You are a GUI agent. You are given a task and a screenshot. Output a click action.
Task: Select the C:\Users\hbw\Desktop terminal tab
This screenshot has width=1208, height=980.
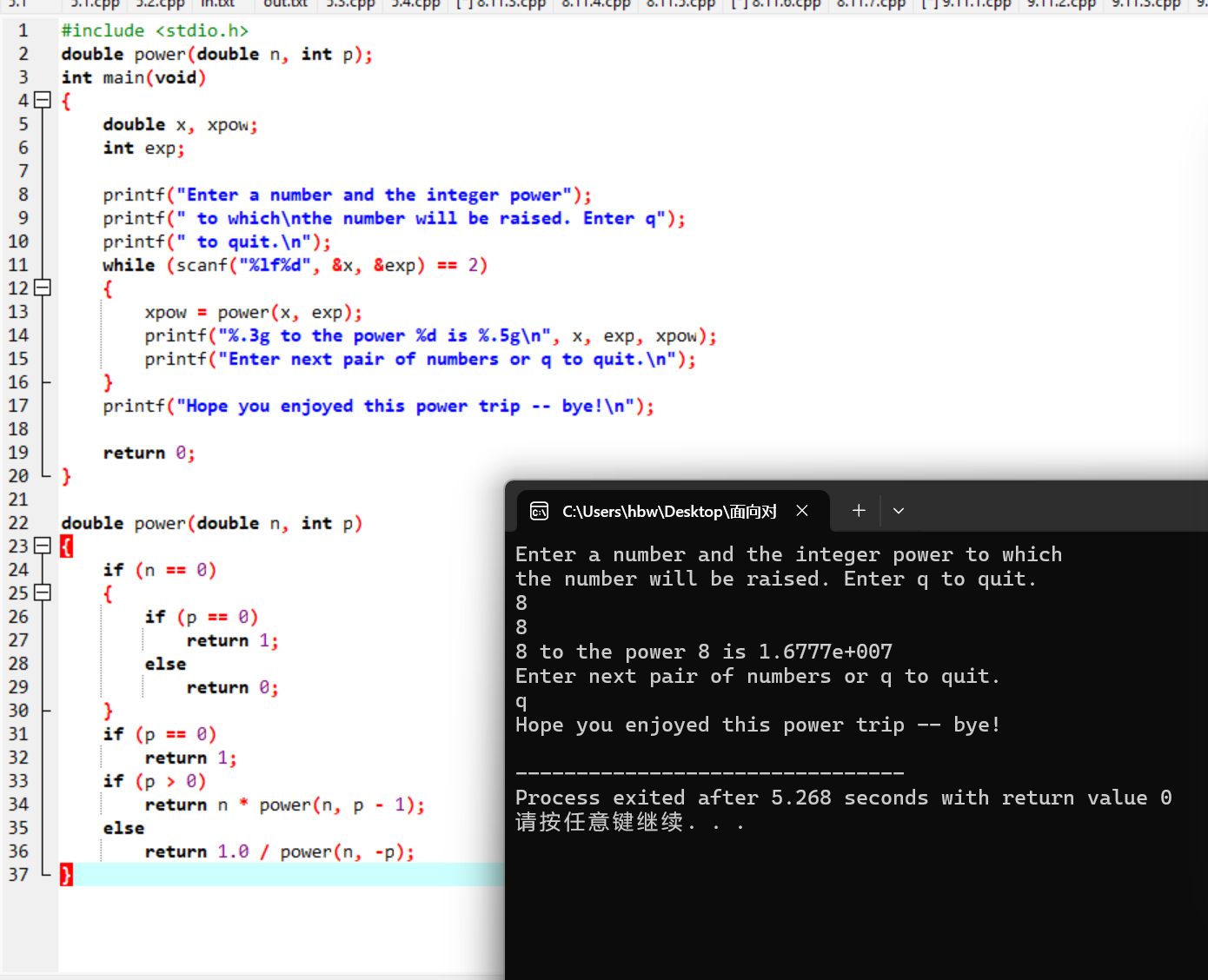[x=673, y=511]
